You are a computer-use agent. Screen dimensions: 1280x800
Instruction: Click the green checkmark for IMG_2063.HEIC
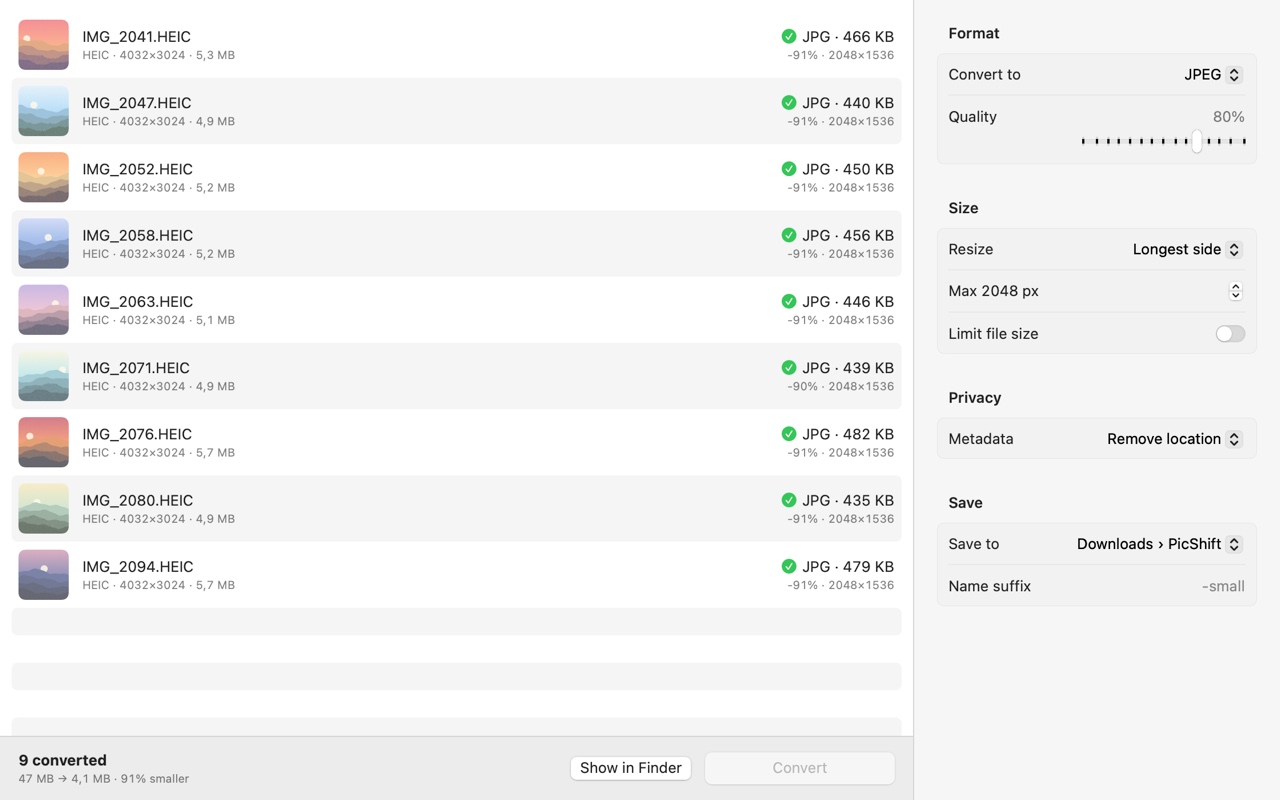click(789, 301)
